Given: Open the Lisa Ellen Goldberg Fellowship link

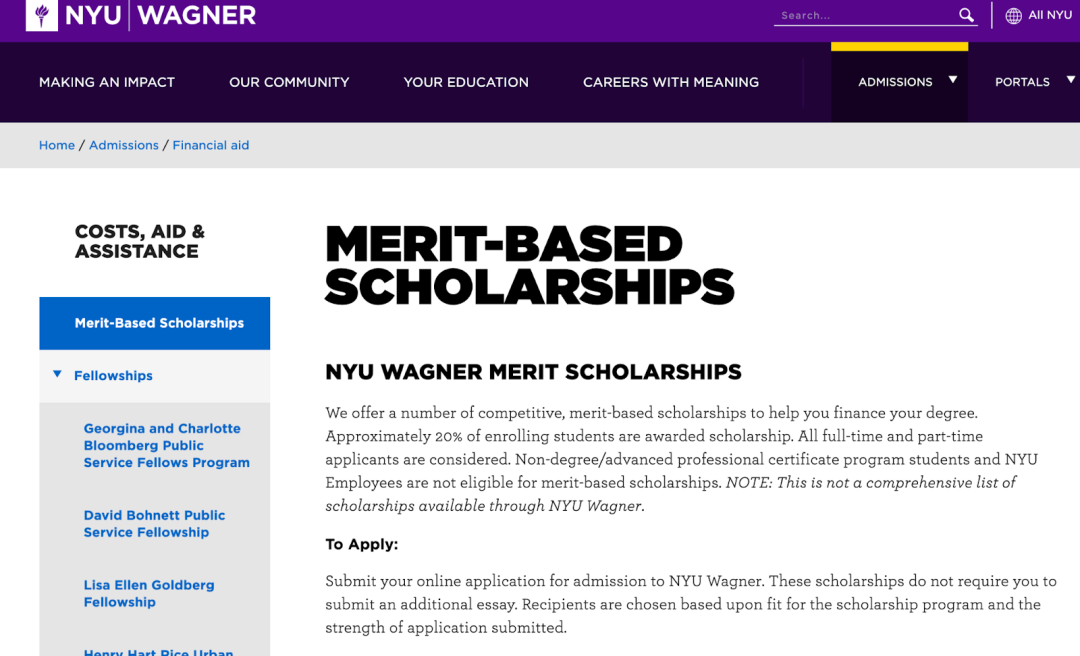Looking at the screenshot, I should (148, 593).
